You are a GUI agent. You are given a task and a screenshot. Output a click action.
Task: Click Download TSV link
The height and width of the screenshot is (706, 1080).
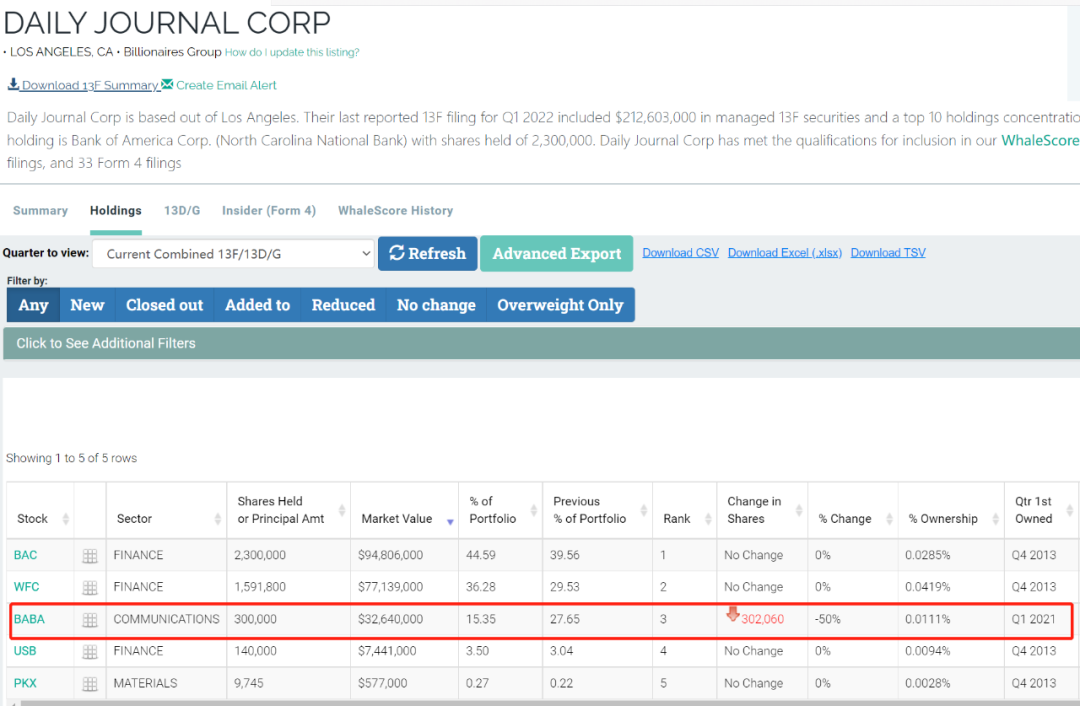click(x=888, y=253)
